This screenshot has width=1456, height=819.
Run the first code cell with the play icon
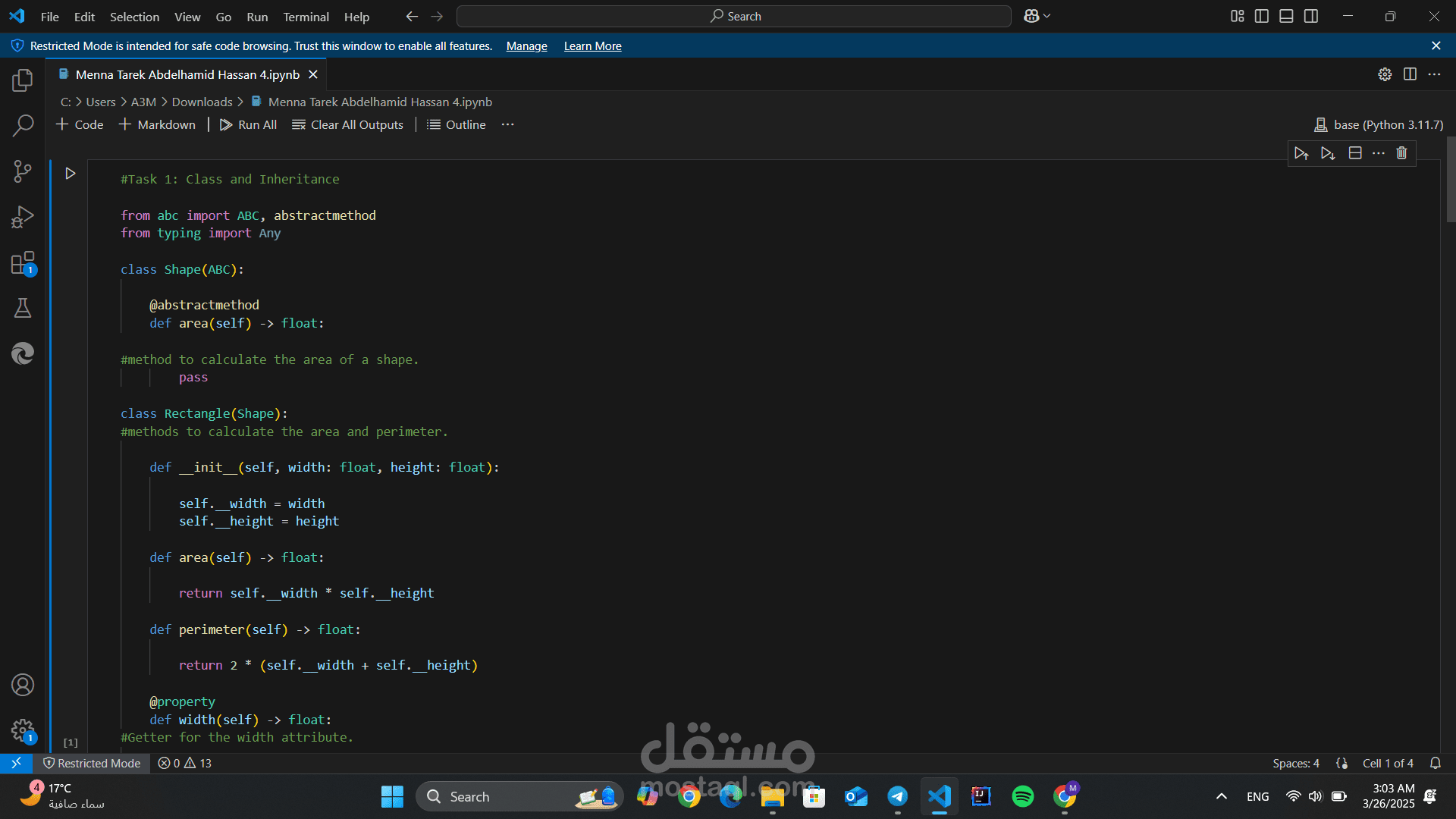click(70, 173)
